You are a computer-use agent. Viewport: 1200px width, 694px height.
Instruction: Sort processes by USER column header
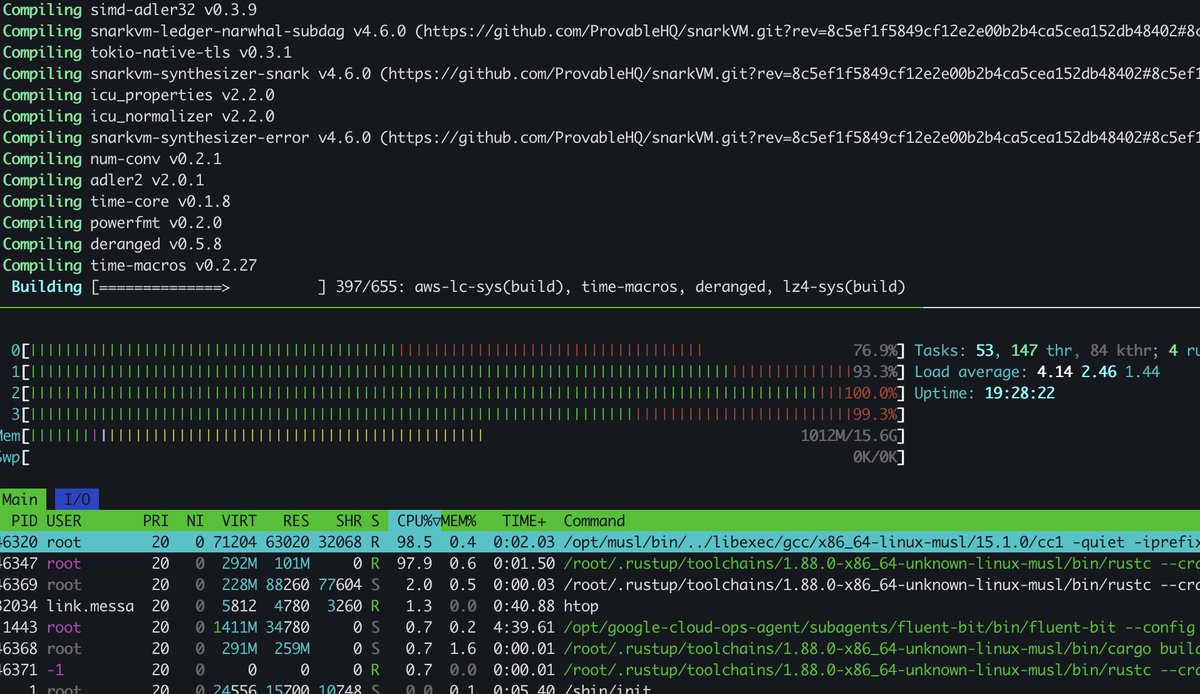click(64, 520)
